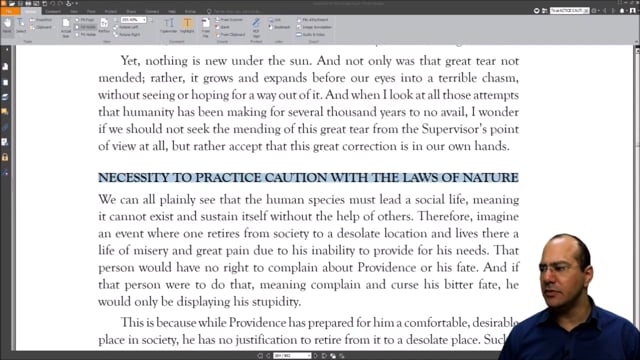
Task: Enable Fit Visible view mode
Action: coord(86,35)
